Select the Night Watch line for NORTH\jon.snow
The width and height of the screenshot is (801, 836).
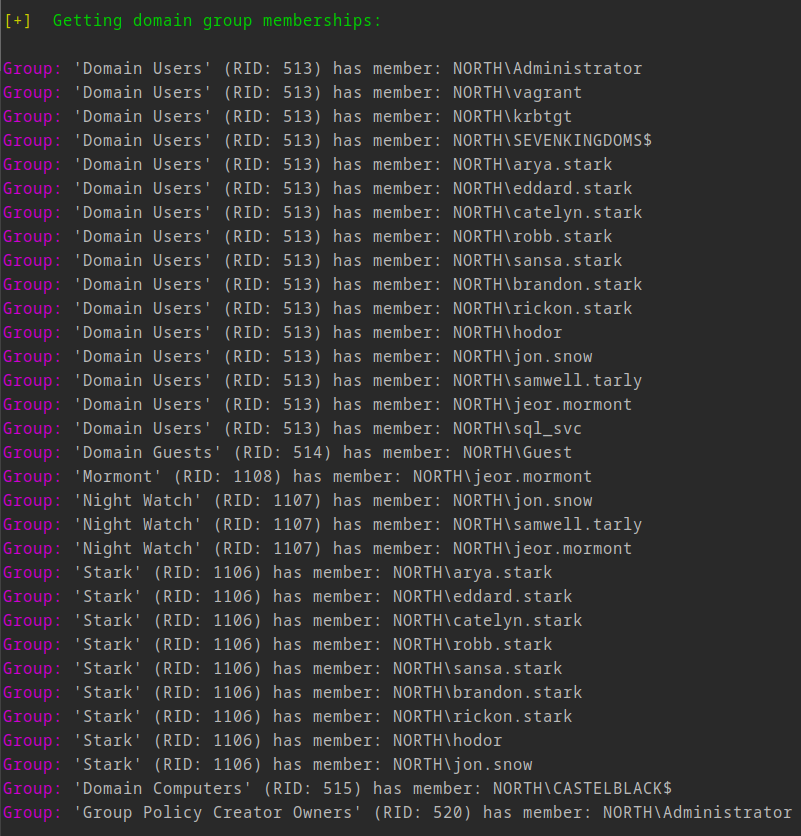298,501
